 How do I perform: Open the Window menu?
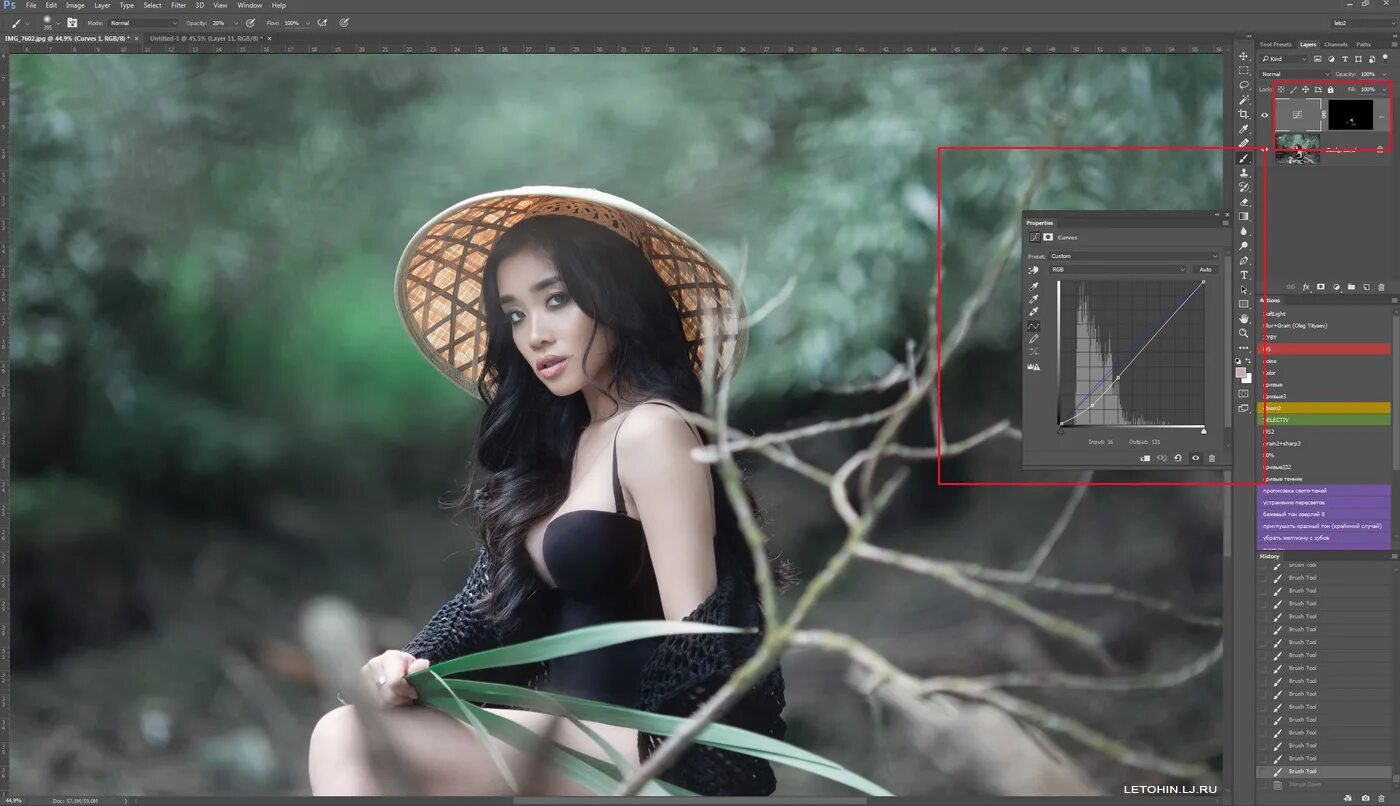[249, 5]
